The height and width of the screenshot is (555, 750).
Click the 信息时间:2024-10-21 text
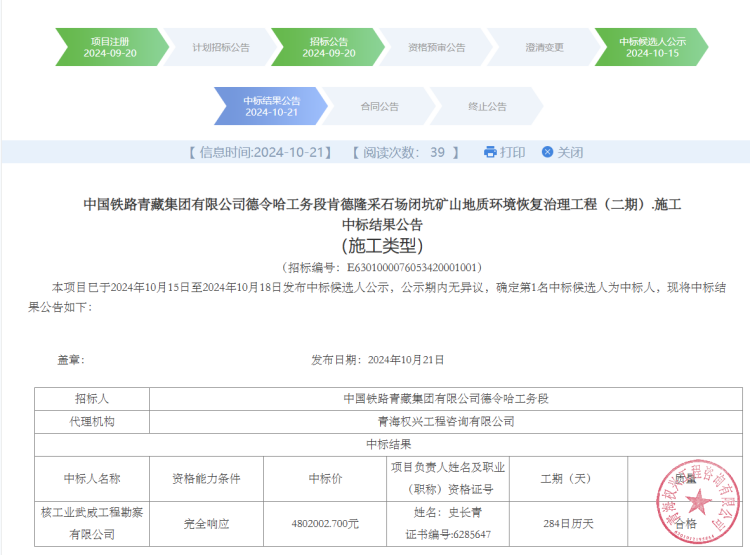tap(260, 153)
